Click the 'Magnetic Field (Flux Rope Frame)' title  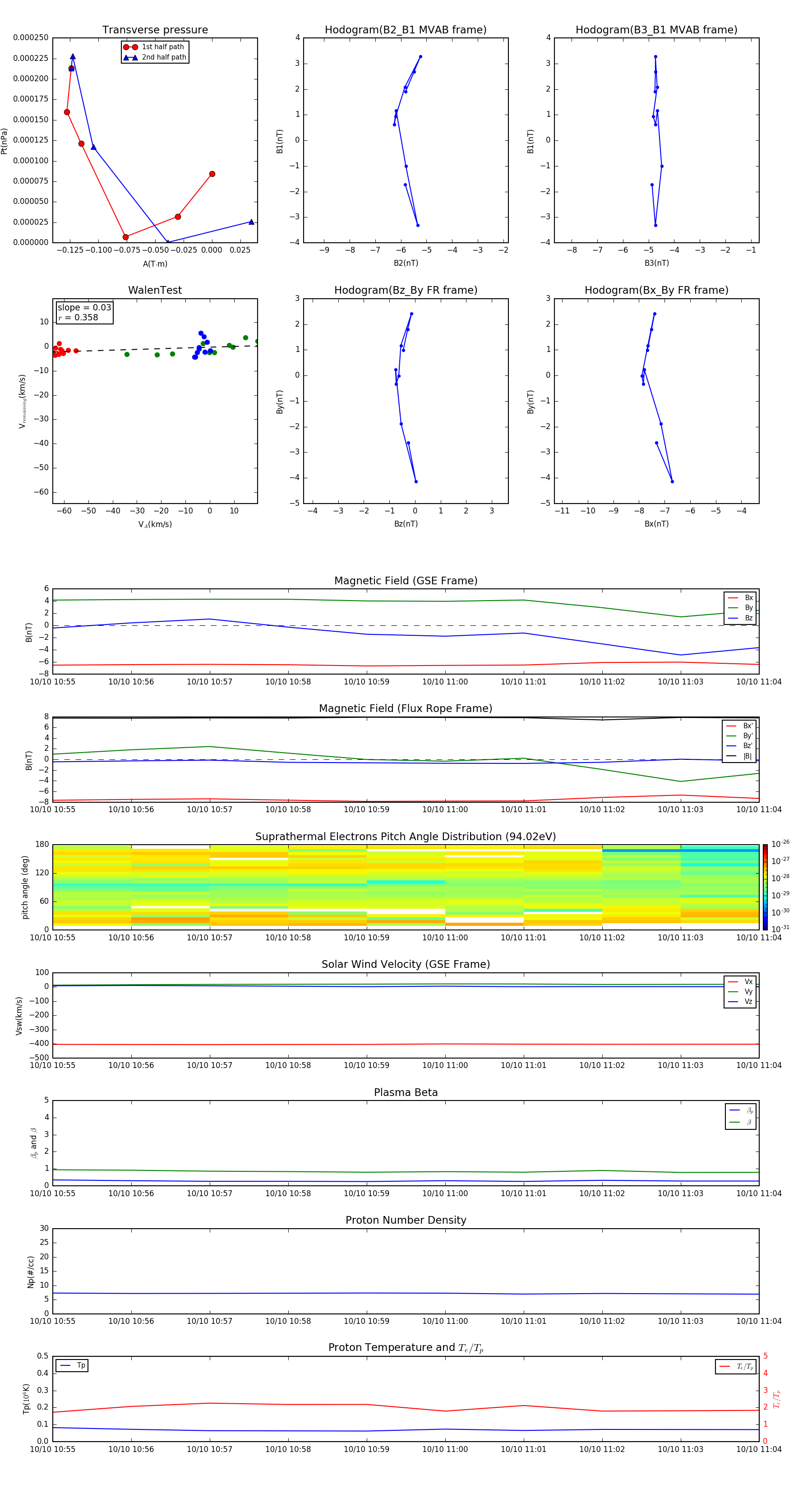406,709
